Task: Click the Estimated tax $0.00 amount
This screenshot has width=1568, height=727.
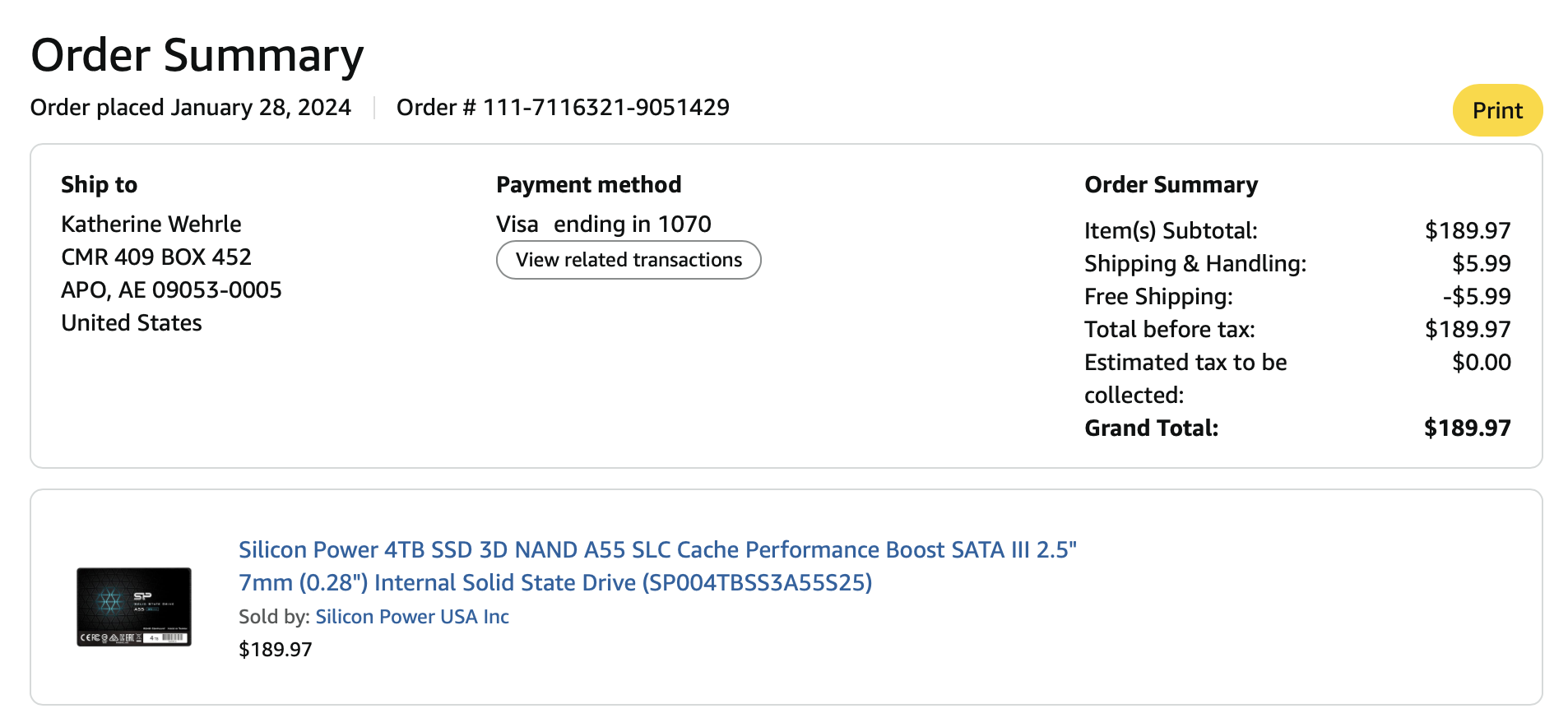Action: click(x=1481, y=363)
